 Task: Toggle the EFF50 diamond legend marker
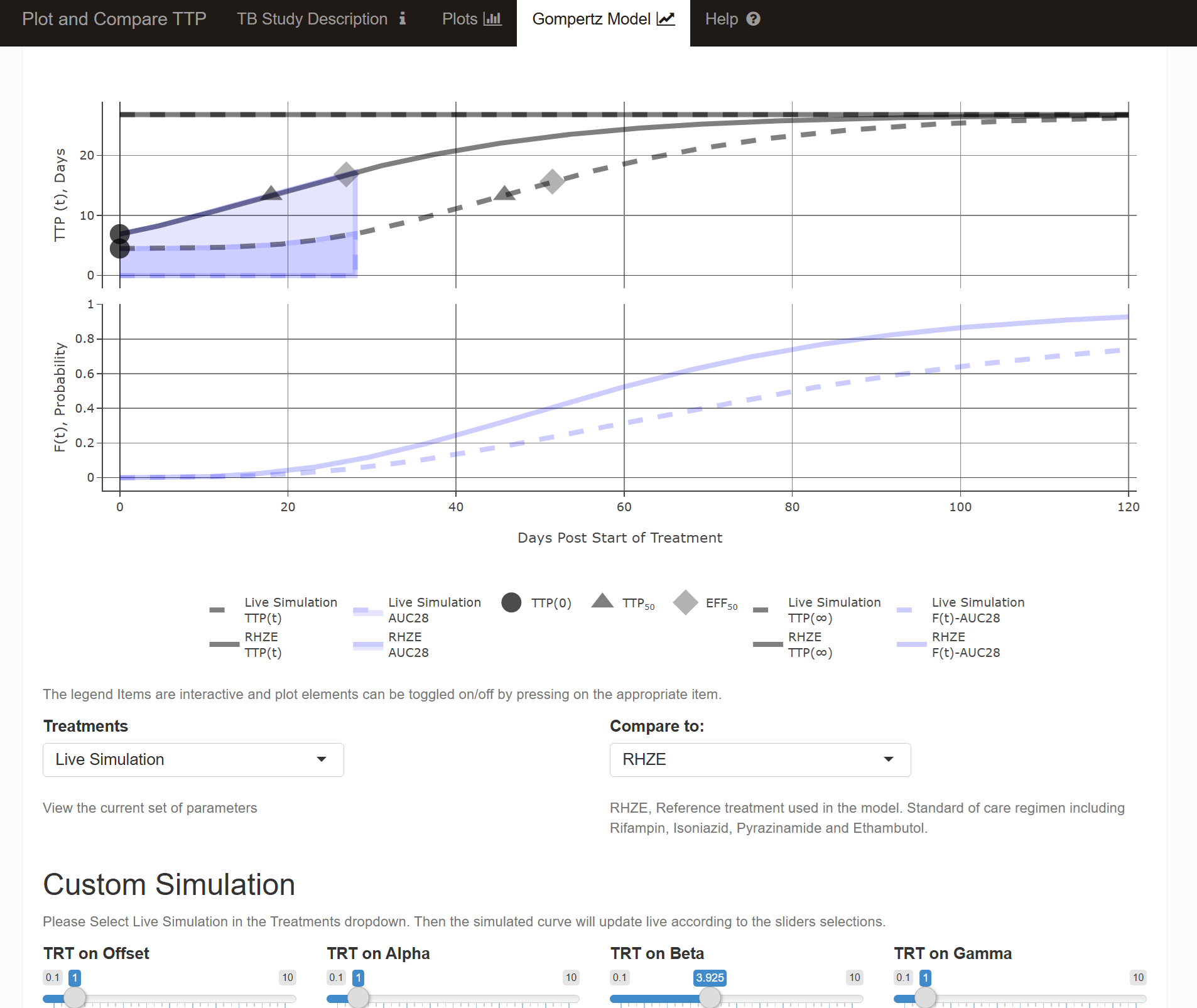click(685, 603)
